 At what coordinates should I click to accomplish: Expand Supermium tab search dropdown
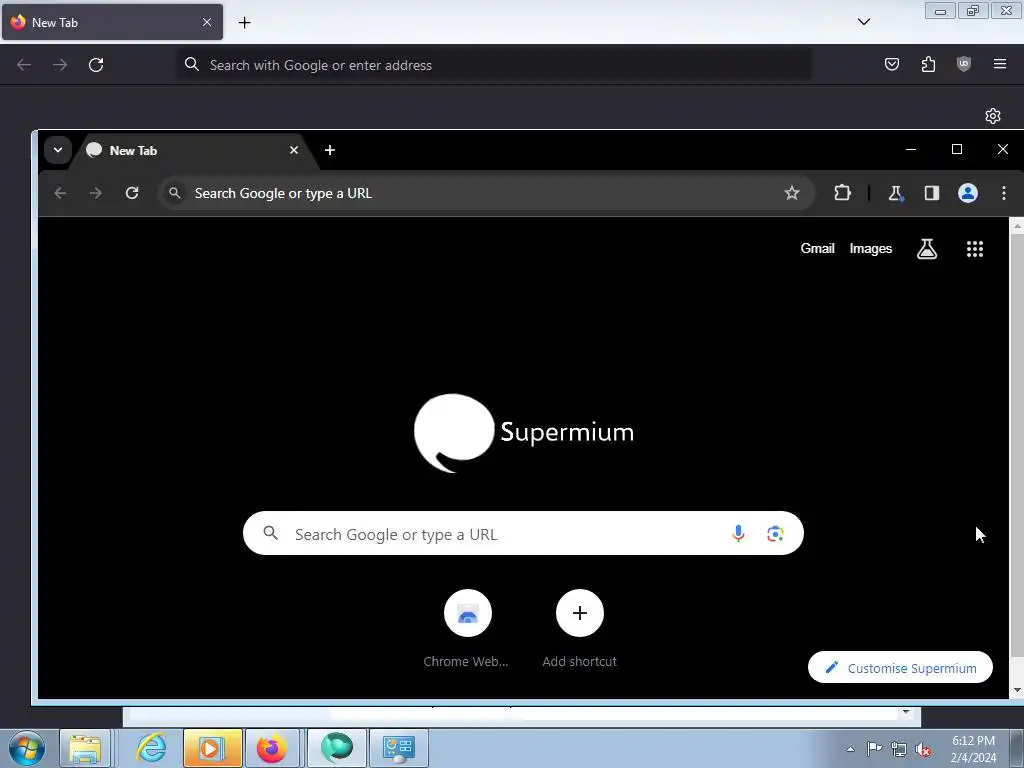pos(57,150)
